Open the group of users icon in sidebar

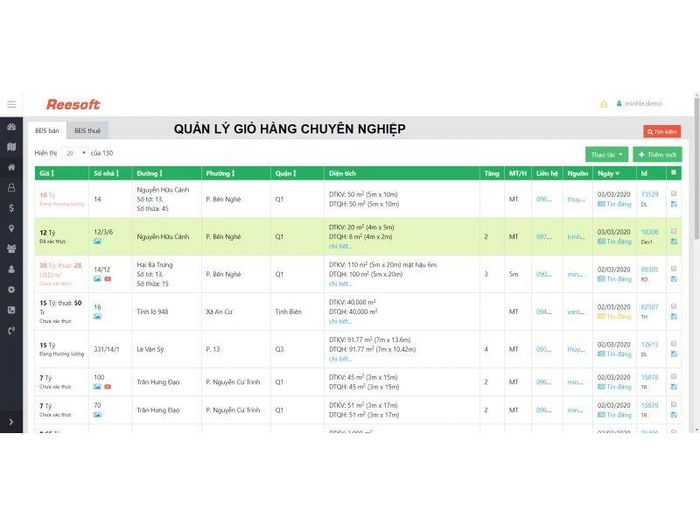12,249
